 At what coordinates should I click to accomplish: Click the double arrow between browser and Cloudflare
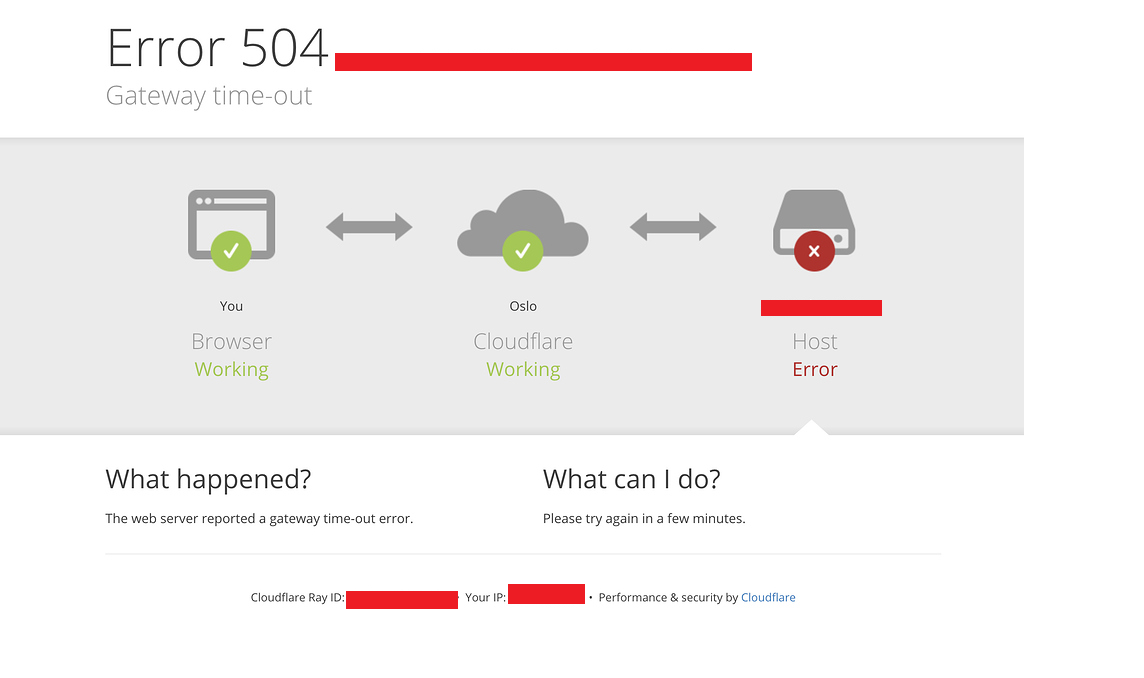coord(369,226)
